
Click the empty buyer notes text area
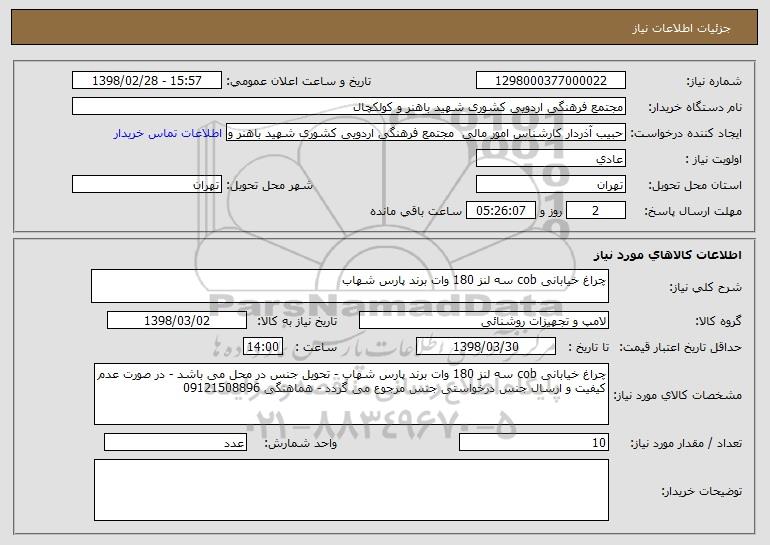point(351,490)
